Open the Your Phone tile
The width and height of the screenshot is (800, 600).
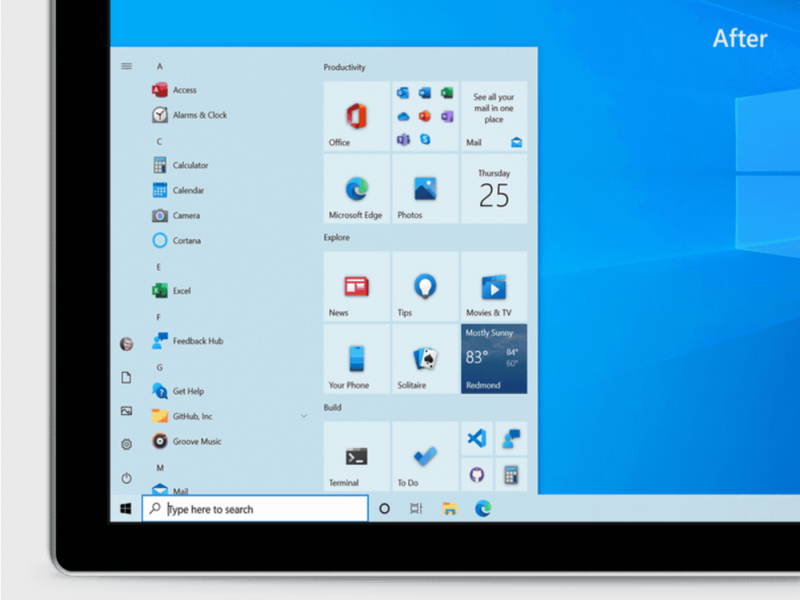coord(355,360)
